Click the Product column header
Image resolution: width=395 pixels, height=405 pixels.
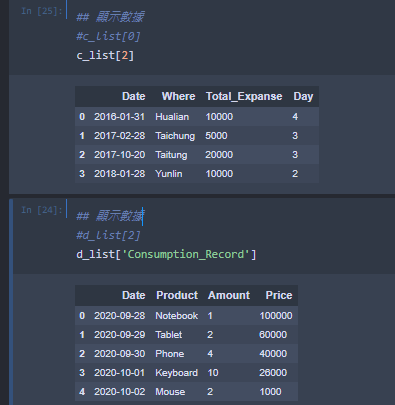177,295
